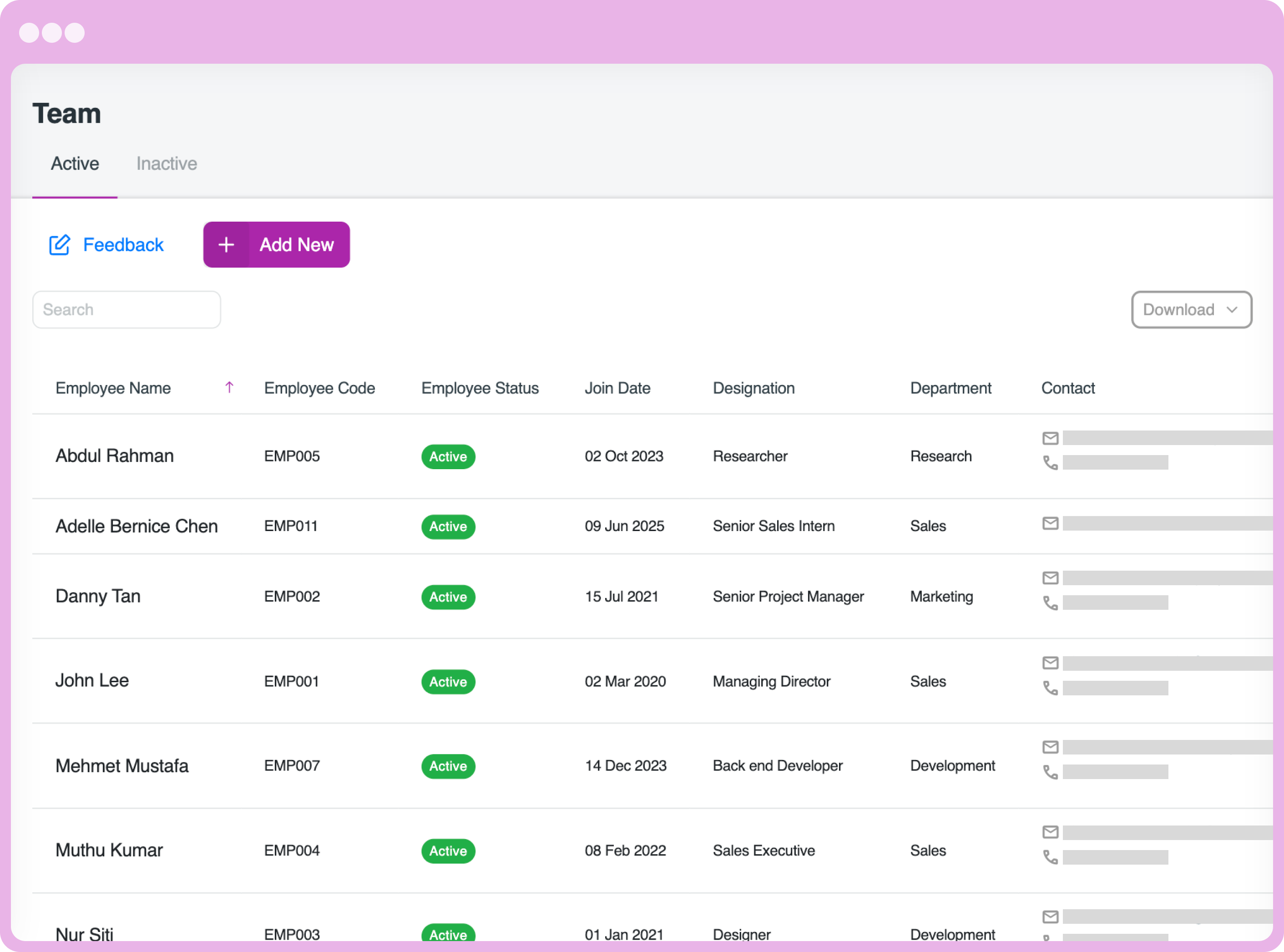Screen dimensions: 1284x952
Task: Click the email icon for Adelle Bernice Chen
Action: (x=1050, y=523)
